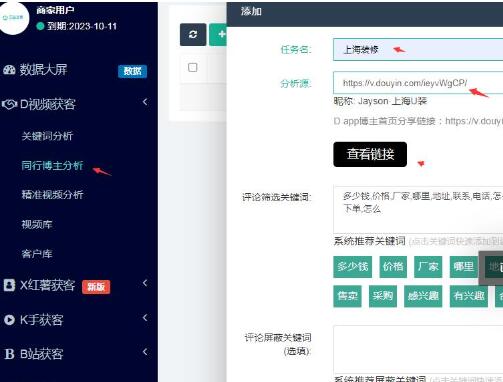Click the D app博主首页分享链接 hint text

[418, 121]
